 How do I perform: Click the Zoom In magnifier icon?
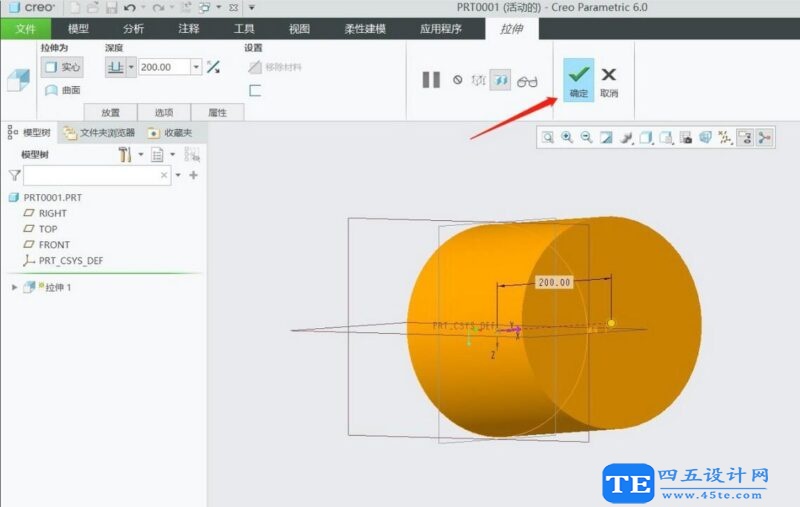(x=567, y=137)
